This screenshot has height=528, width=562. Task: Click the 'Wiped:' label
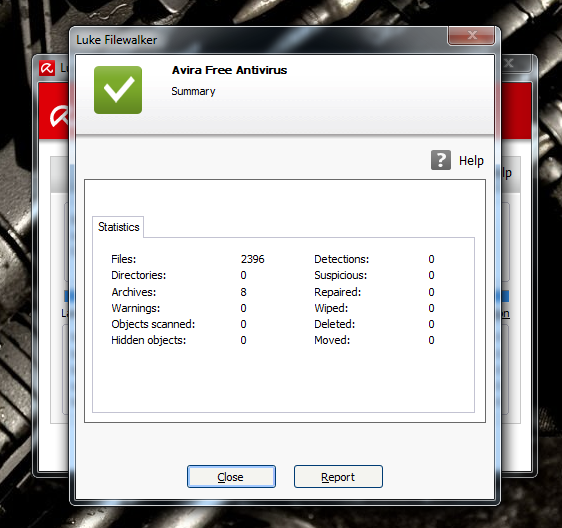coord(331,308)
